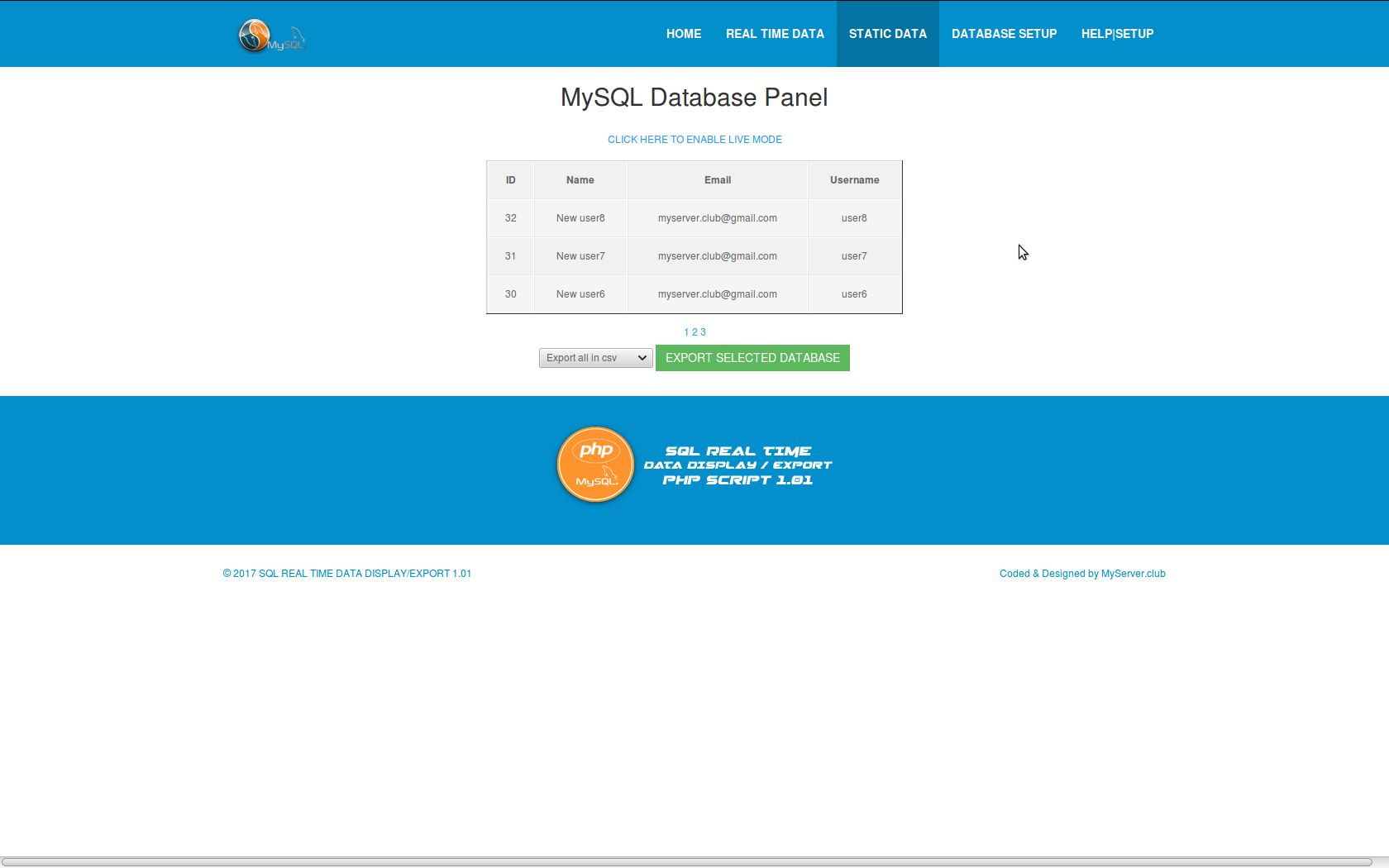Click email cell in user8 row
1389x868 pixels.
click(x=718, y=218)
